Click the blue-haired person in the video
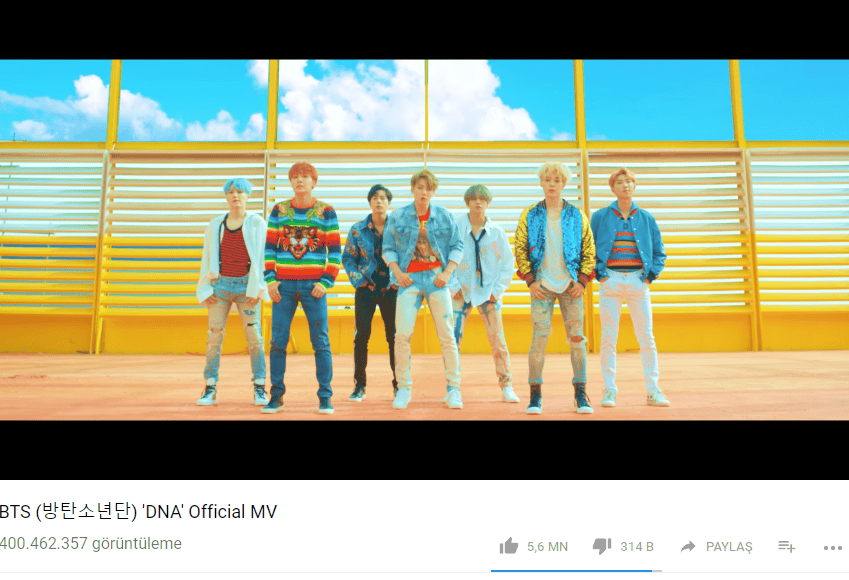 [233, 291]
